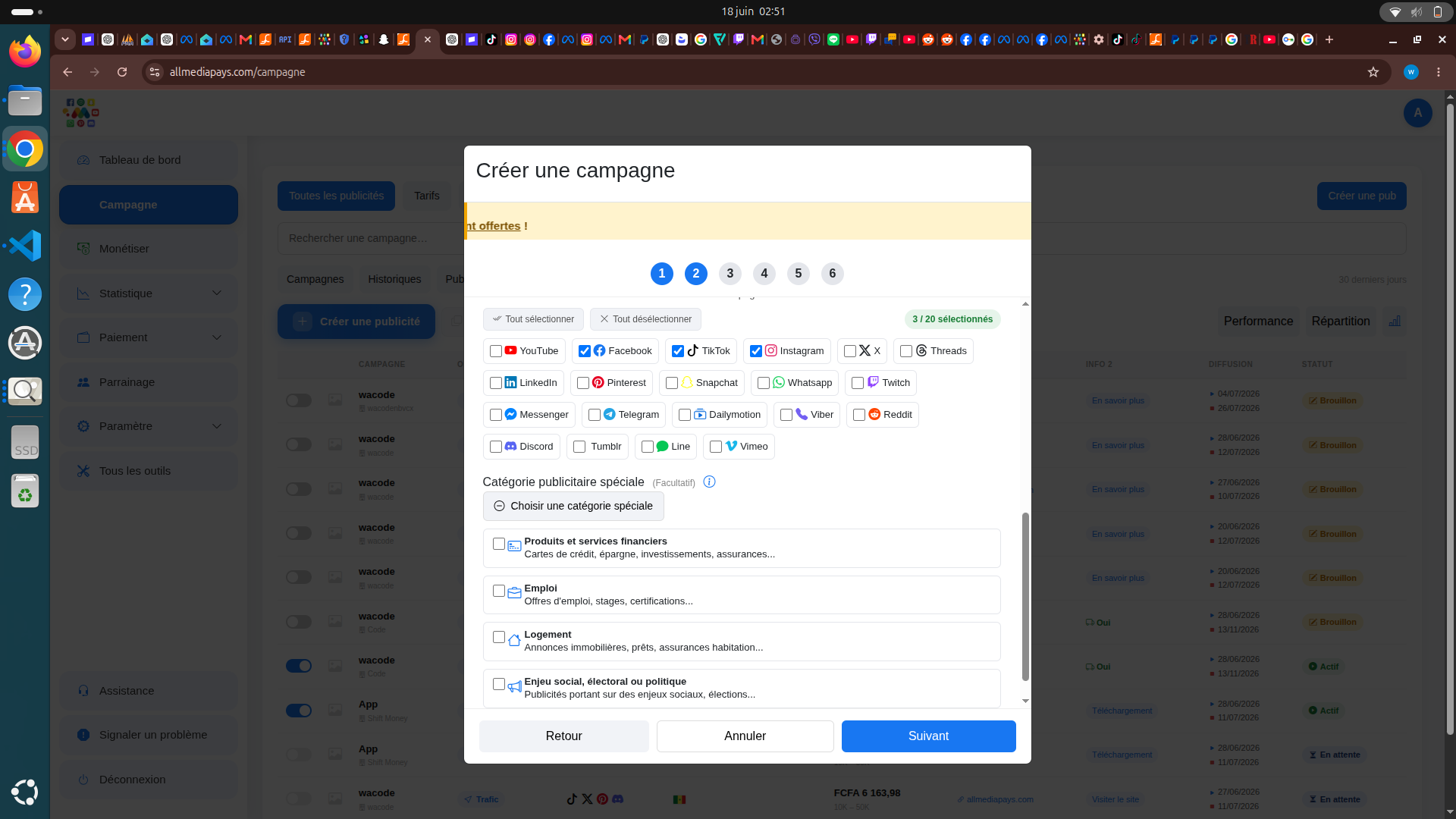The image size is (1456, 819).
Task: Bookmark this page with the star icon
Action: click(1373, 72)
